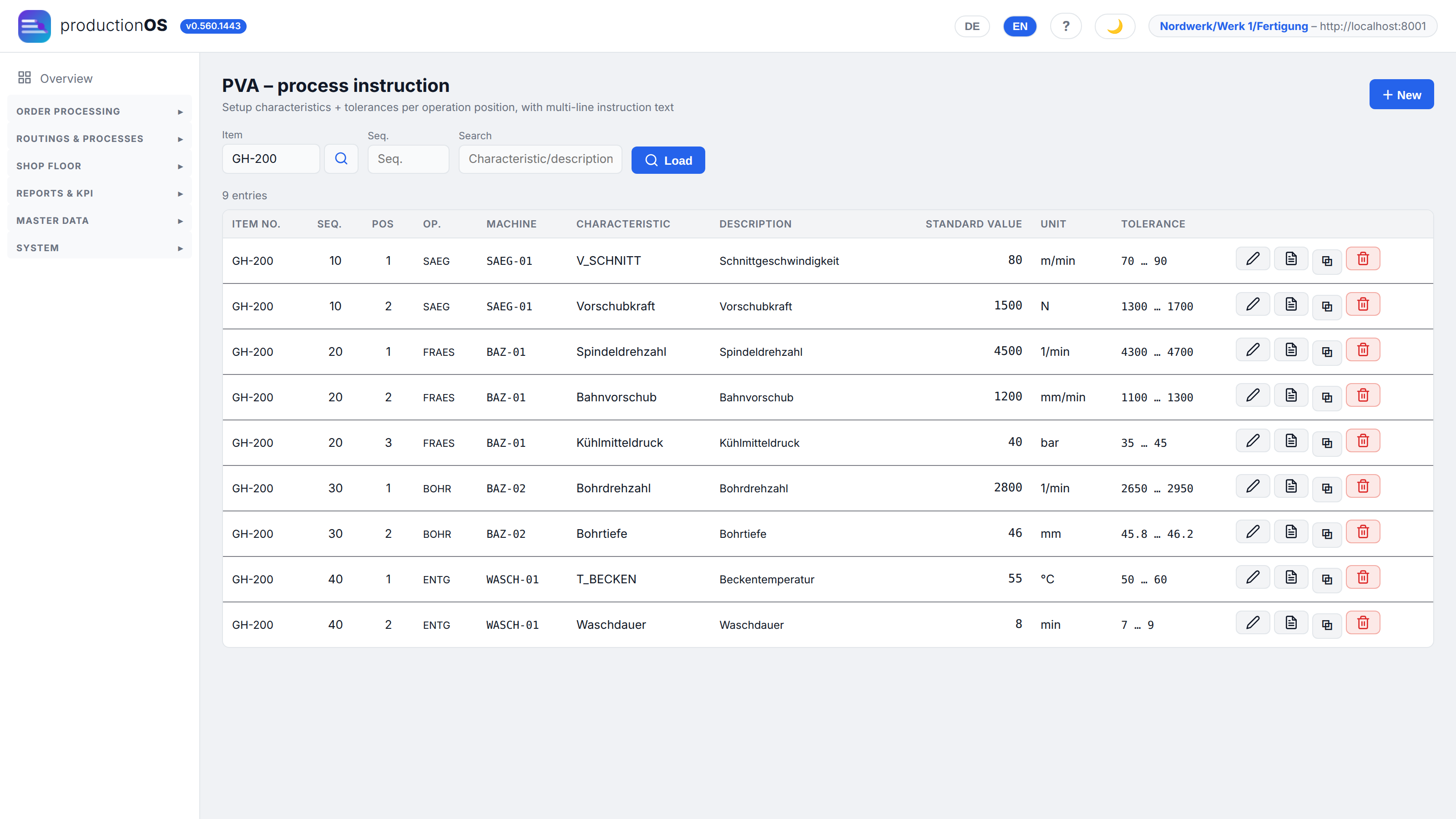Click the Characteristic/description search field
The image size is (1456, 819).
click(541, 159)
